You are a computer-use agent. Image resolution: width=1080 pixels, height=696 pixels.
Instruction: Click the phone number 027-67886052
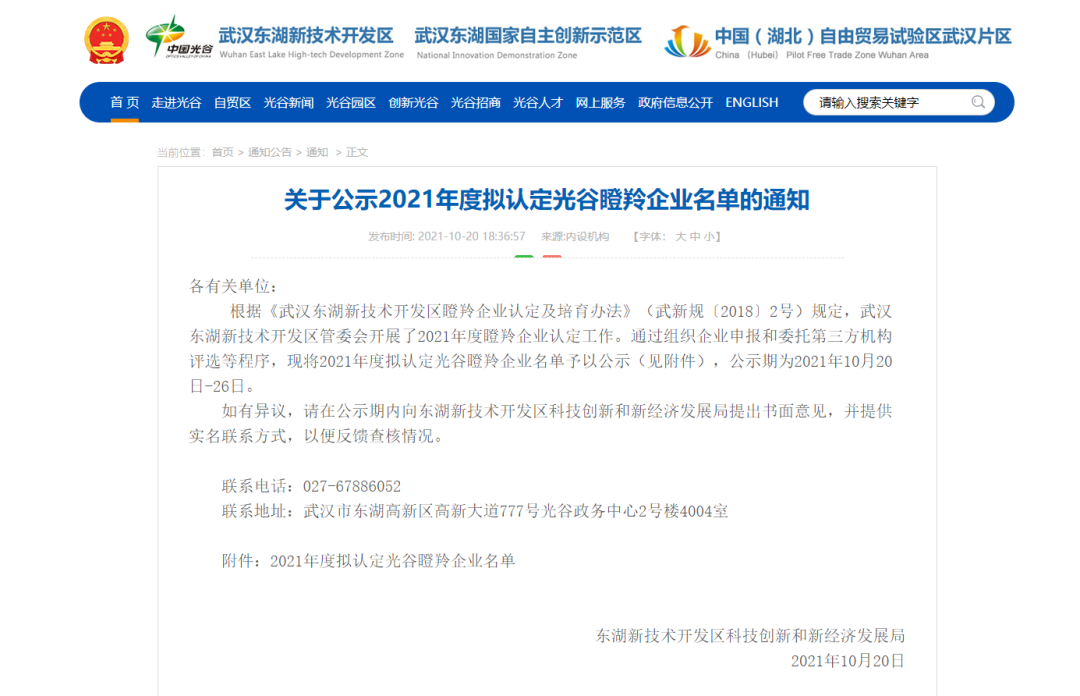click(x=352, y=487)
